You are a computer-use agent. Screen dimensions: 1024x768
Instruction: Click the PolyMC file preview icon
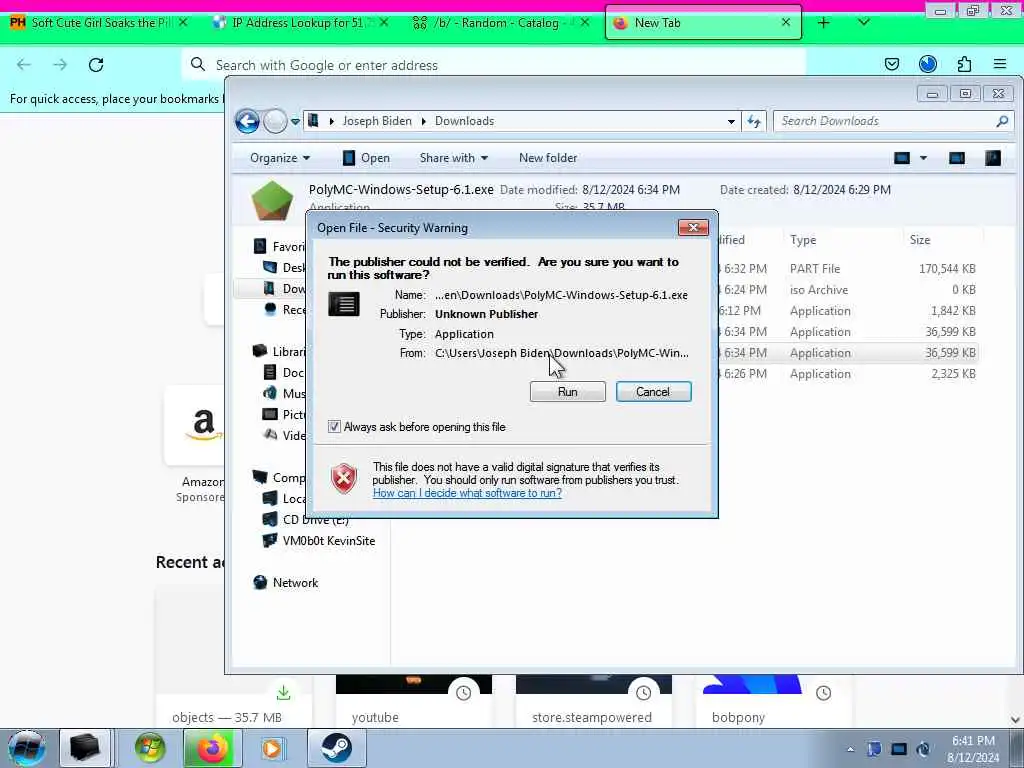pos(272,200)
